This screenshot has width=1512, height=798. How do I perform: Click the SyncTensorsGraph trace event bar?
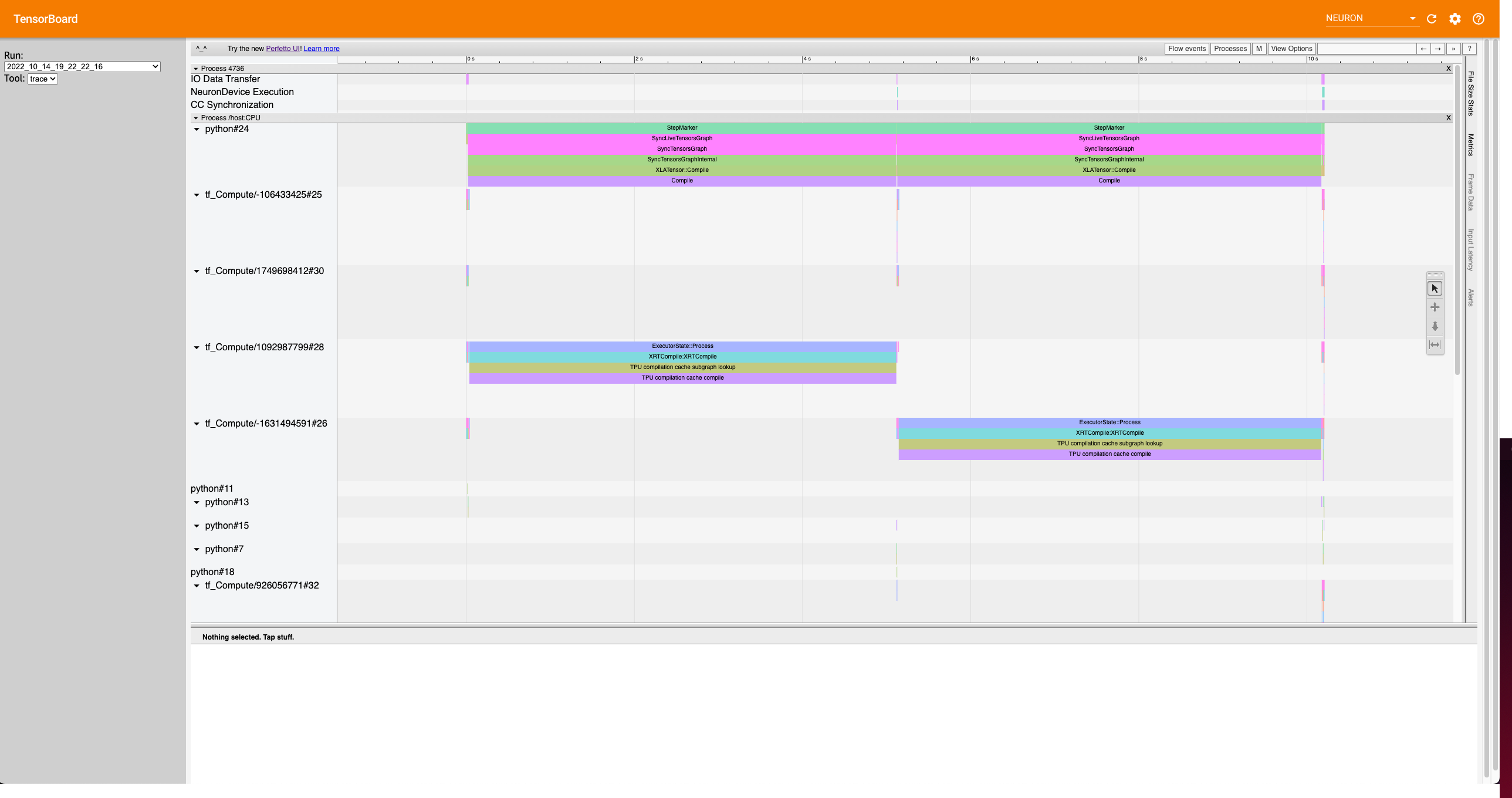pyautogui.click(x=682, y=148)
